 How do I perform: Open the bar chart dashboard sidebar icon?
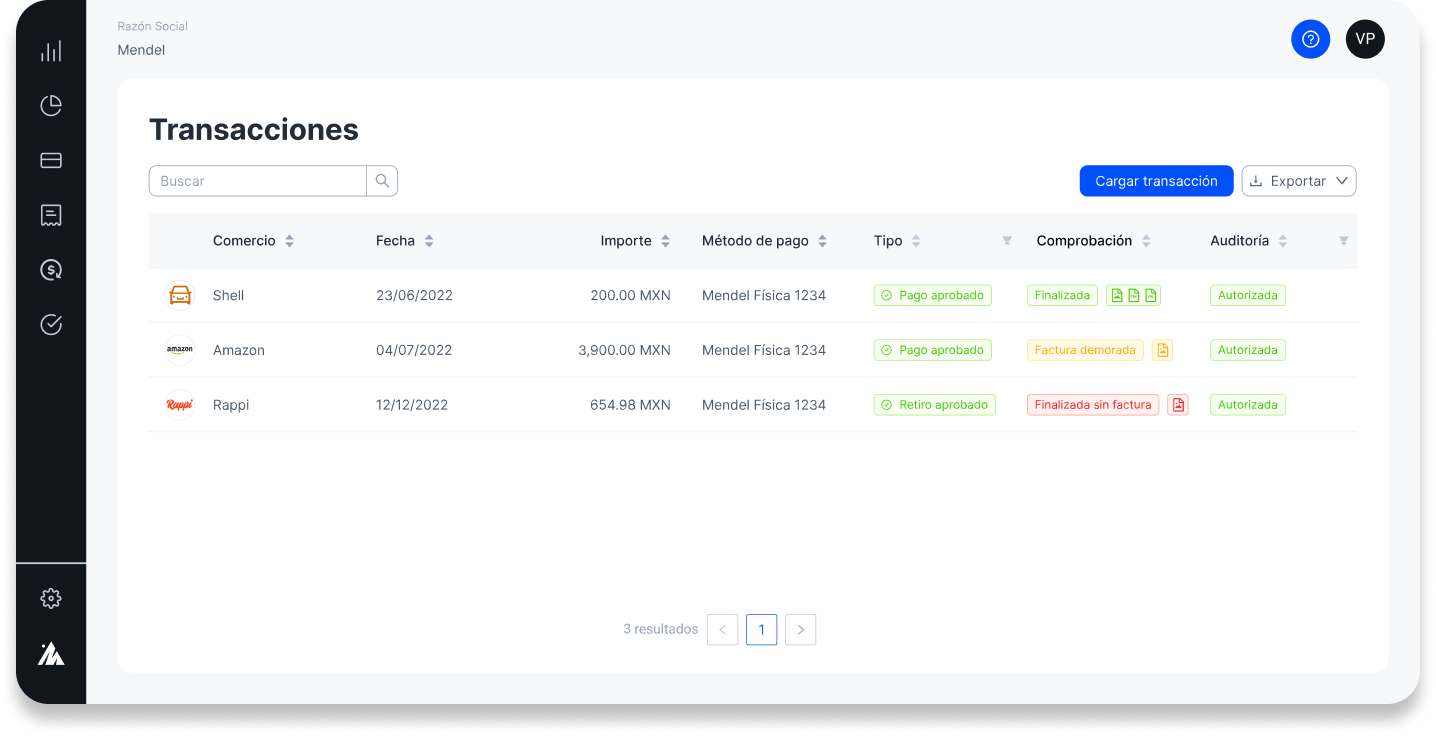click(x=51, y=51)
